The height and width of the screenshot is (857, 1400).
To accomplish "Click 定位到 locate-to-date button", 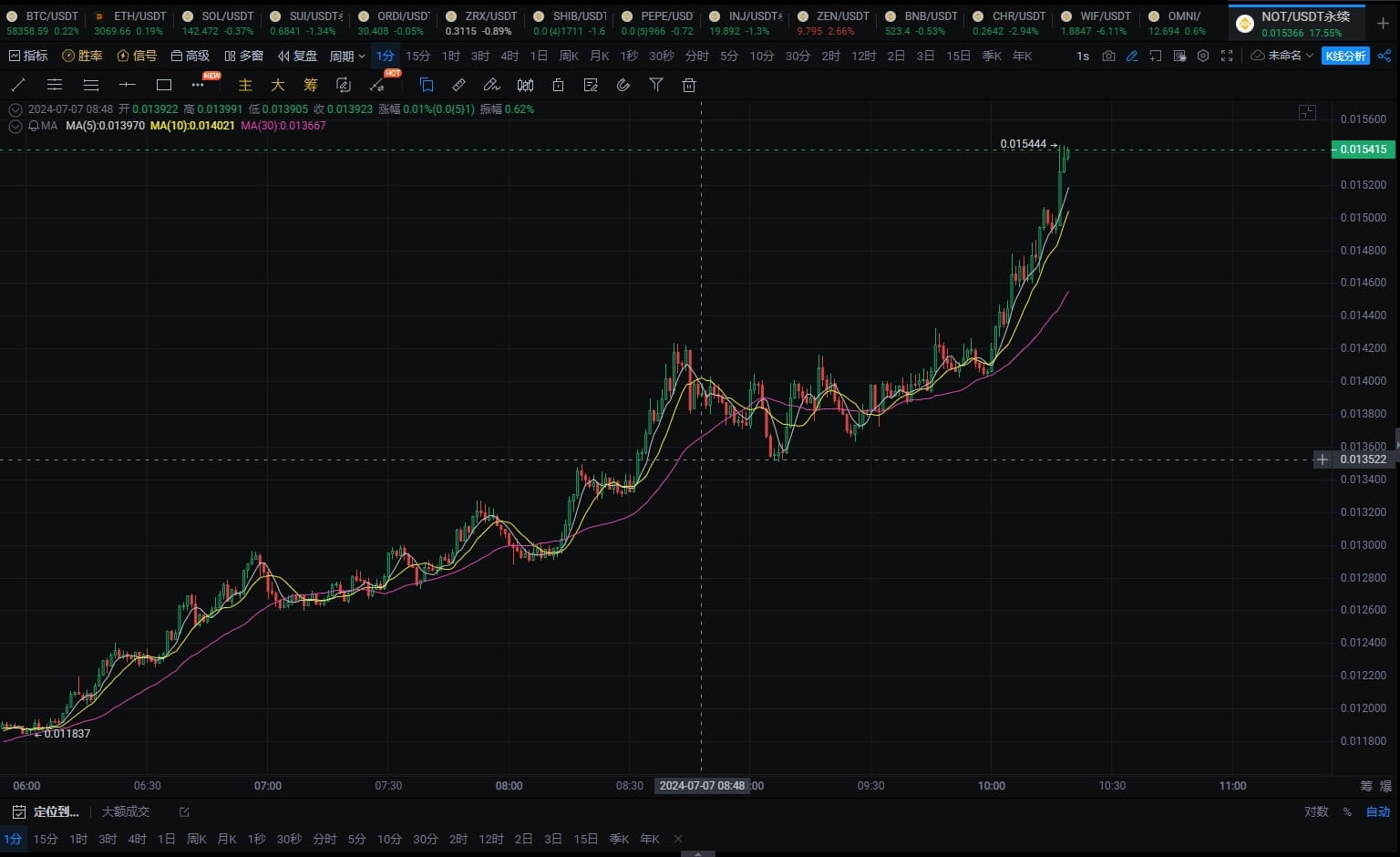I will (x=46, y=811).
